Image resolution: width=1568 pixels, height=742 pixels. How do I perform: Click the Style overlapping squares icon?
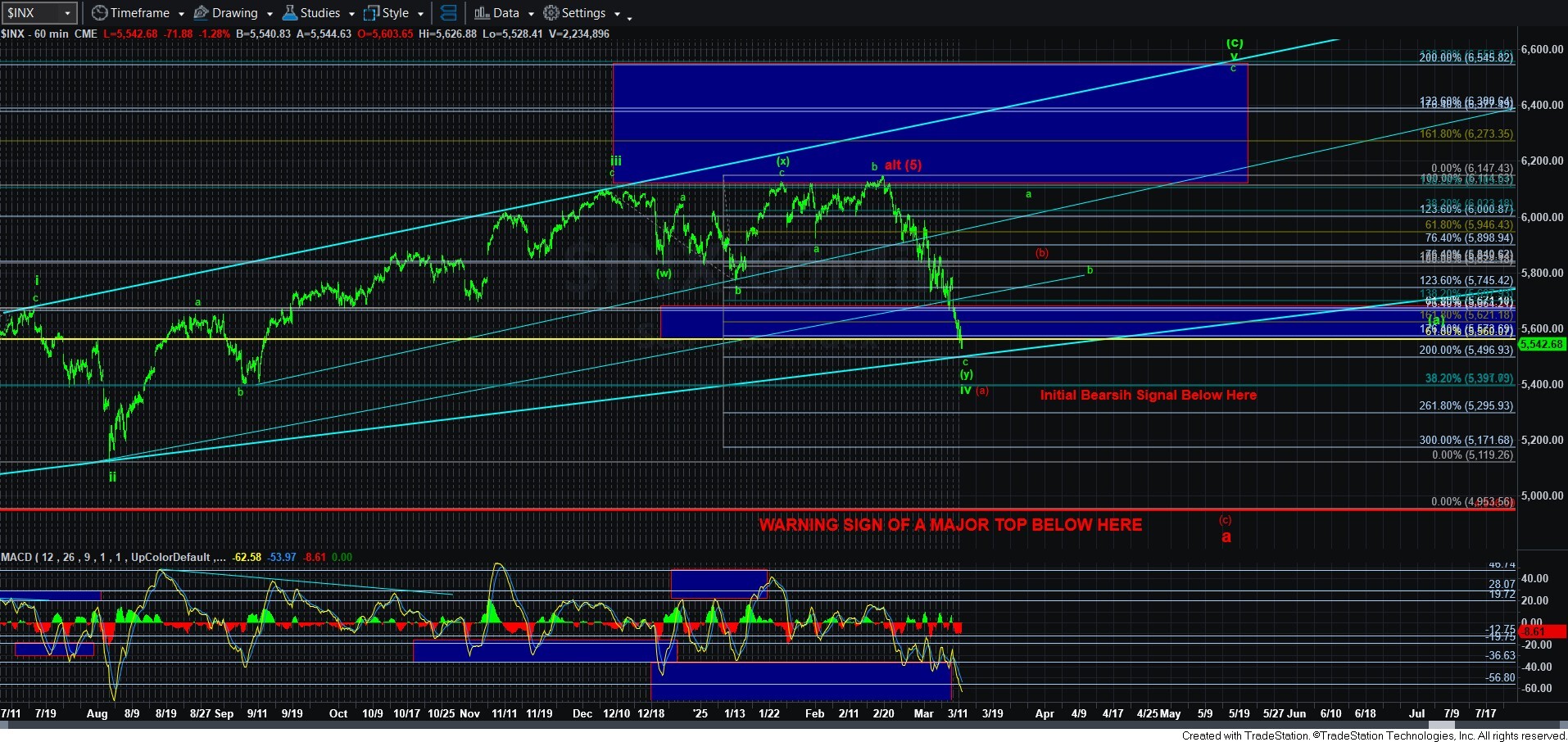click(371, 13)
